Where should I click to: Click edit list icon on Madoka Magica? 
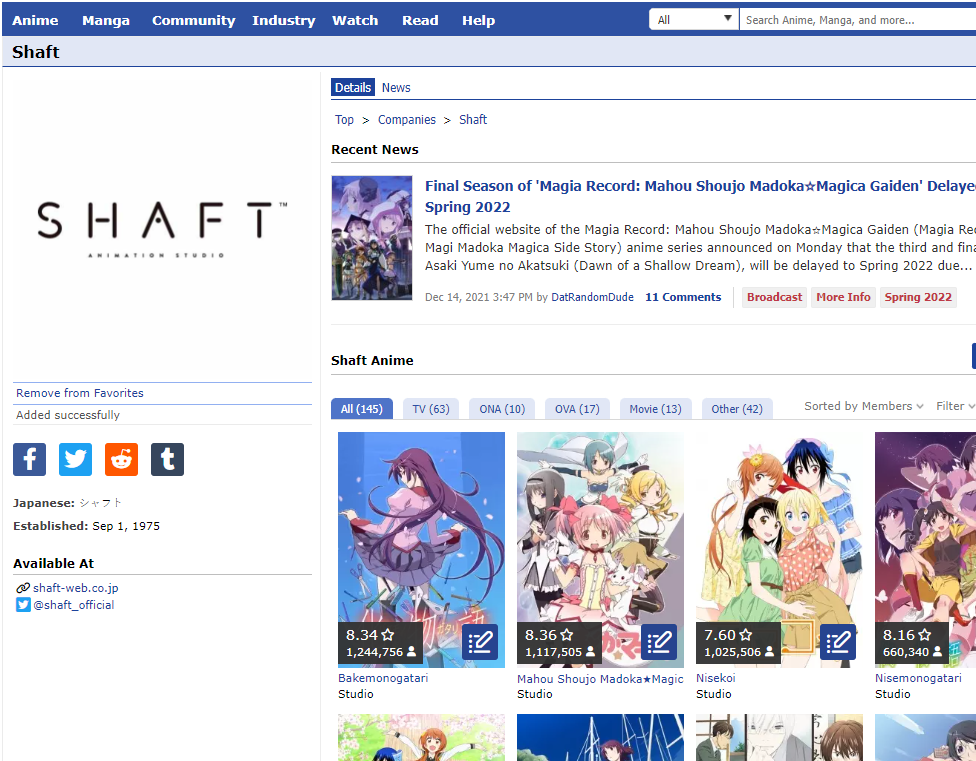click(x=659, y=642)
